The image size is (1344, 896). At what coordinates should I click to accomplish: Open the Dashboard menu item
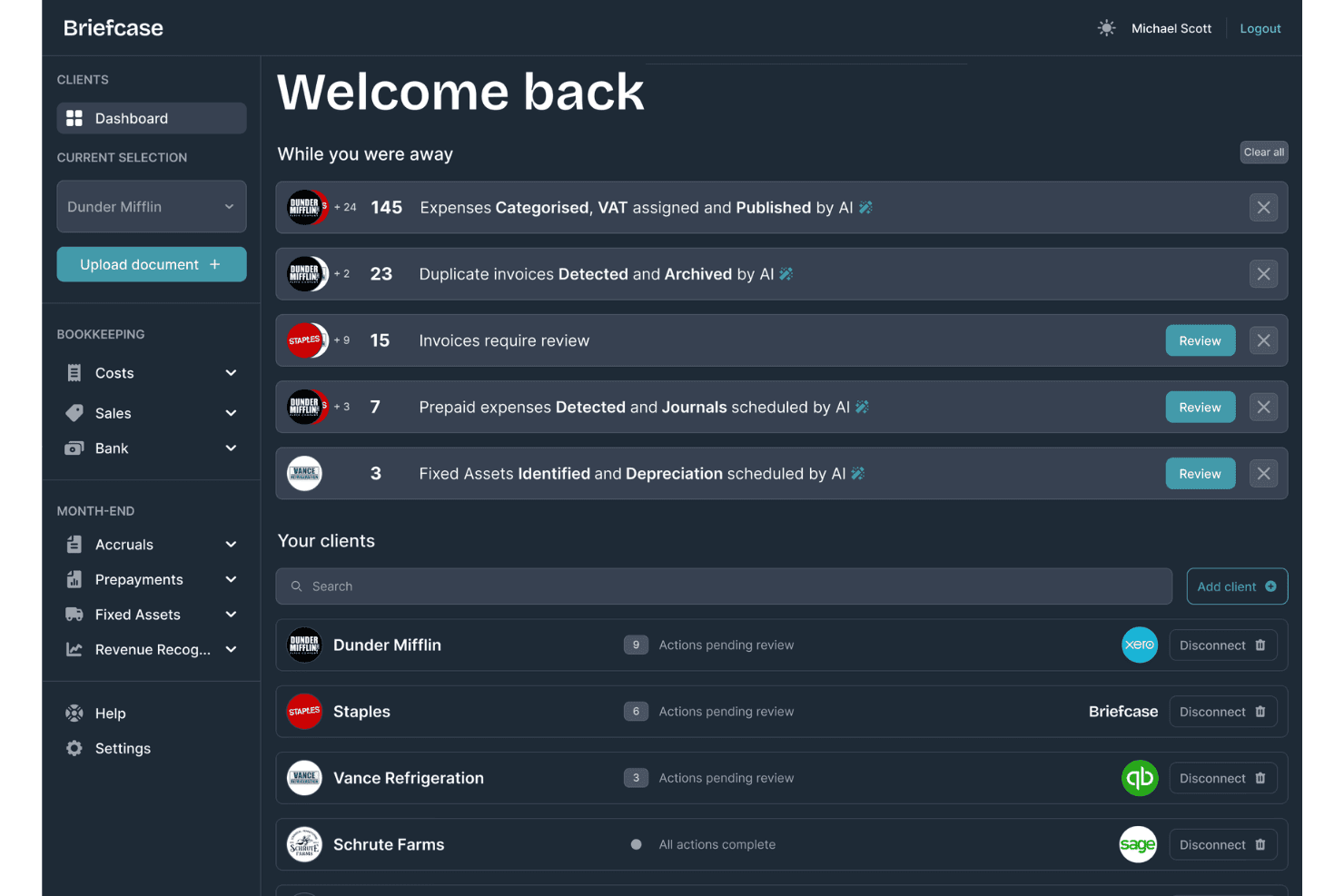(x=152, y=118)
